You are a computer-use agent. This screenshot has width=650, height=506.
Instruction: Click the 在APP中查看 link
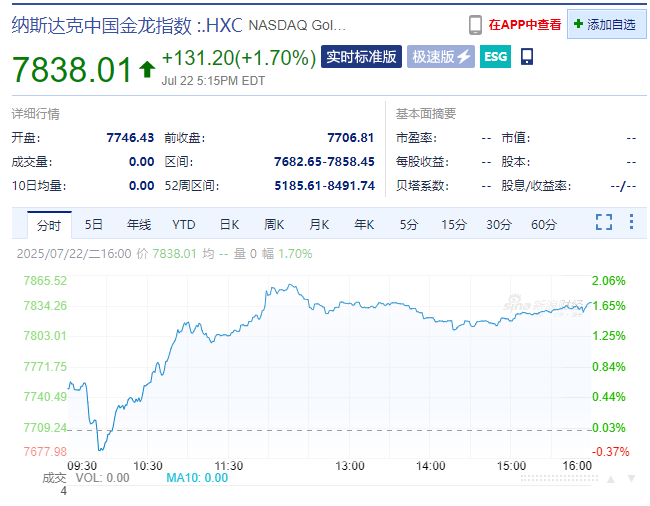tap(524, 24)
